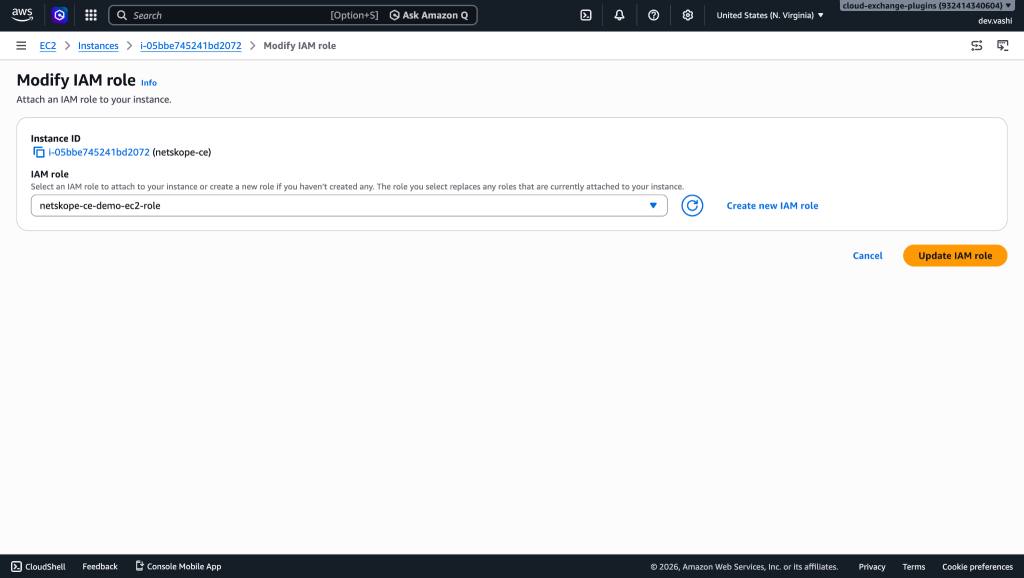Open the services grid menu
Image resolution: width=1024 pixels, height=578 pixels.
[x=91, y=15]
